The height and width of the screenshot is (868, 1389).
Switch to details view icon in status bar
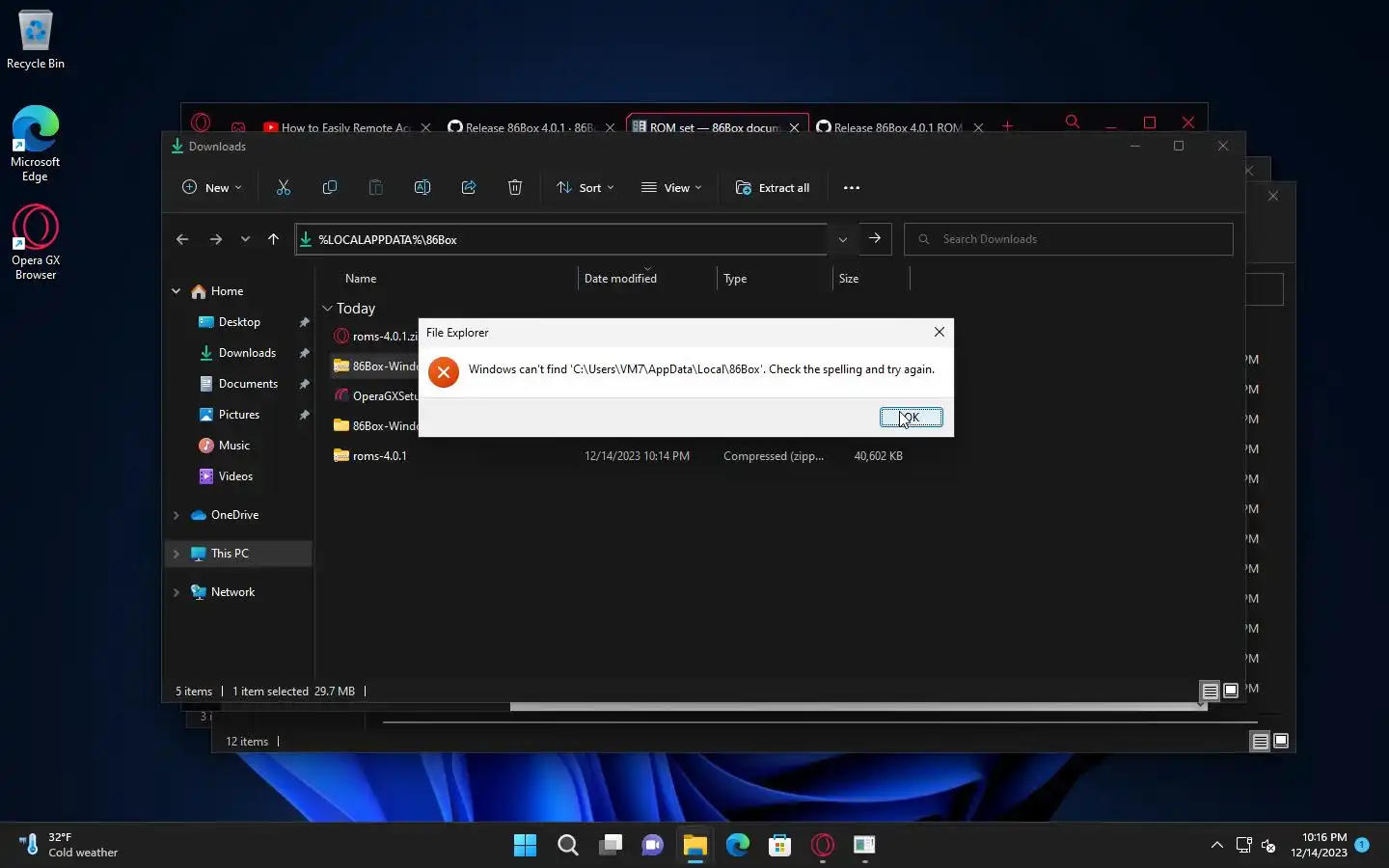[1210, 691]
